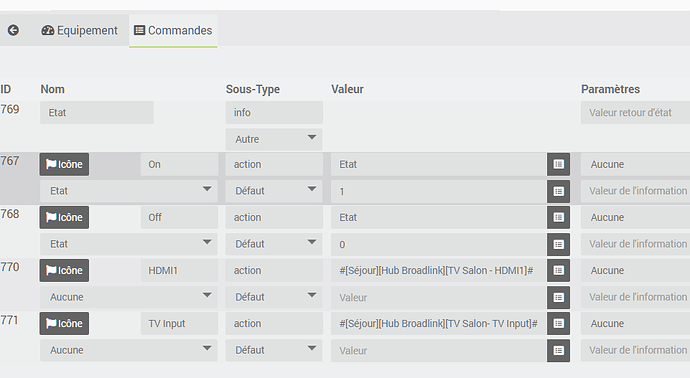The image size is (690, 378).
Task: Expand the Autre sub-type dropdown
Action: 274,139
